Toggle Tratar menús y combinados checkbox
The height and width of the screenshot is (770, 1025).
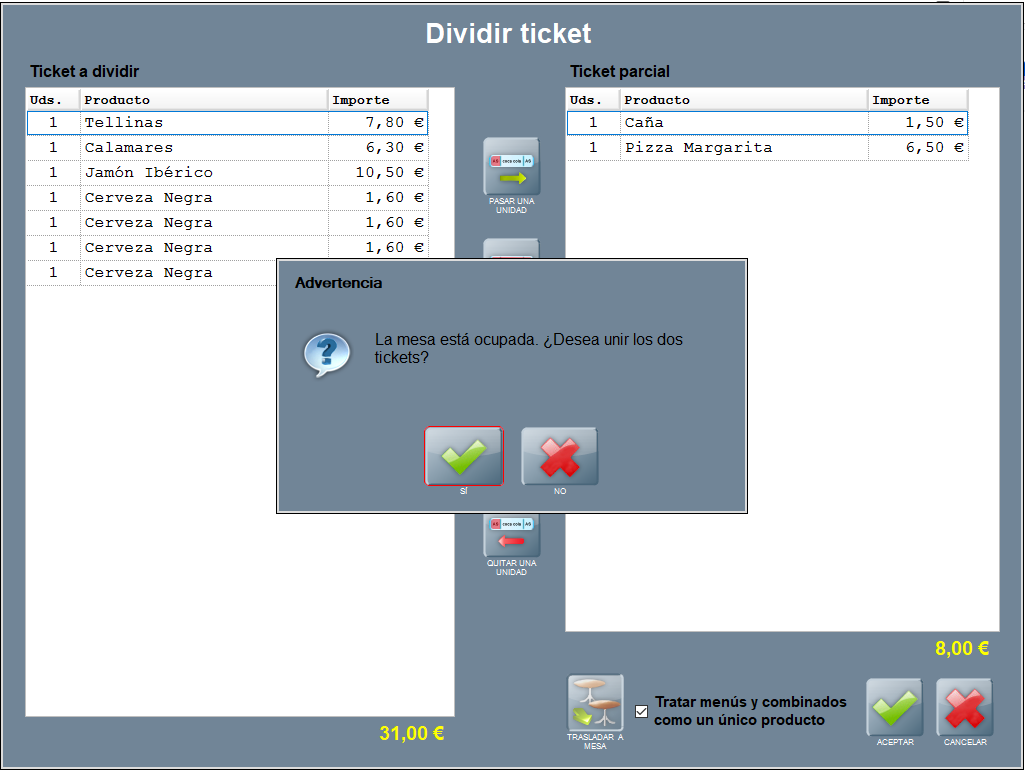click(x=642, y=711)
